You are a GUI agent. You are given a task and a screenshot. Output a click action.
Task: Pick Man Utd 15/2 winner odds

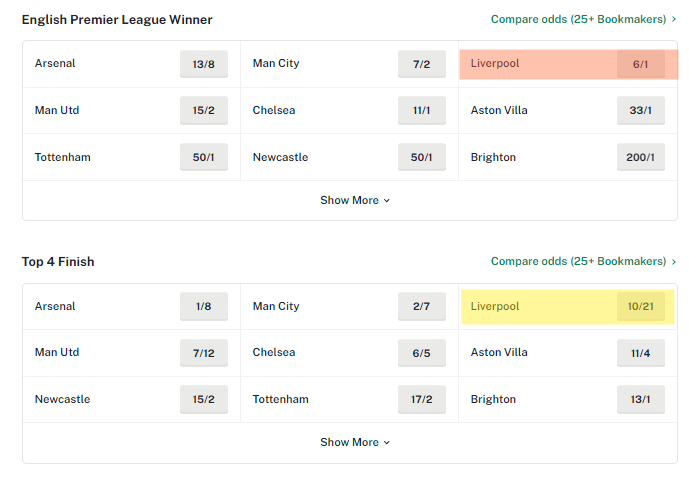pos(204,110)
